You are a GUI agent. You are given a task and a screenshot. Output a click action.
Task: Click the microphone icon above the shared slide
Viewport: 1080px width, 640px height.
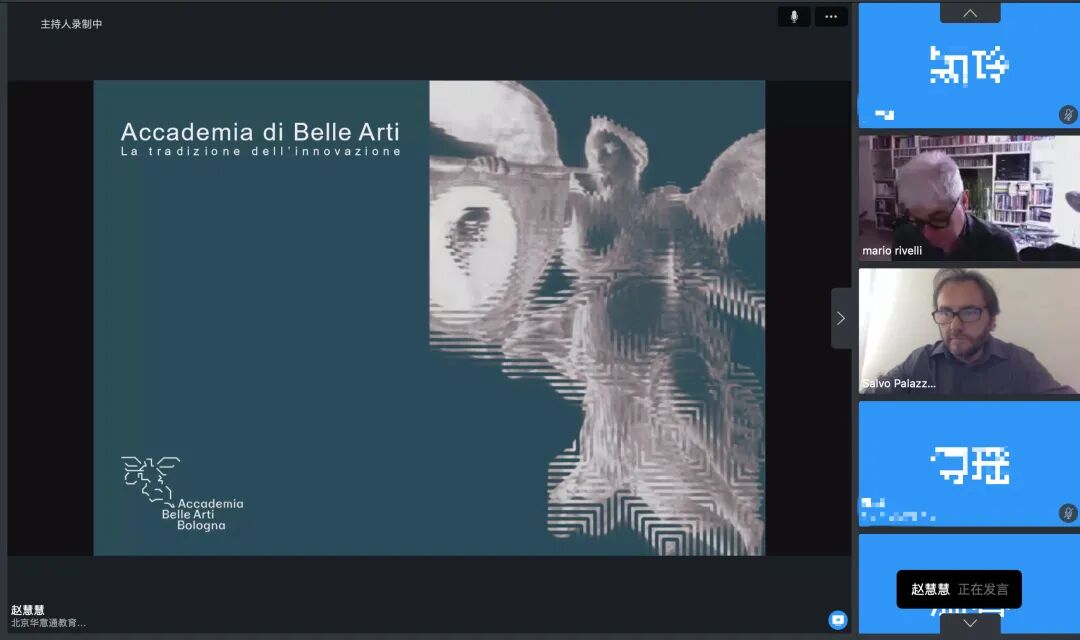point(793,17)
